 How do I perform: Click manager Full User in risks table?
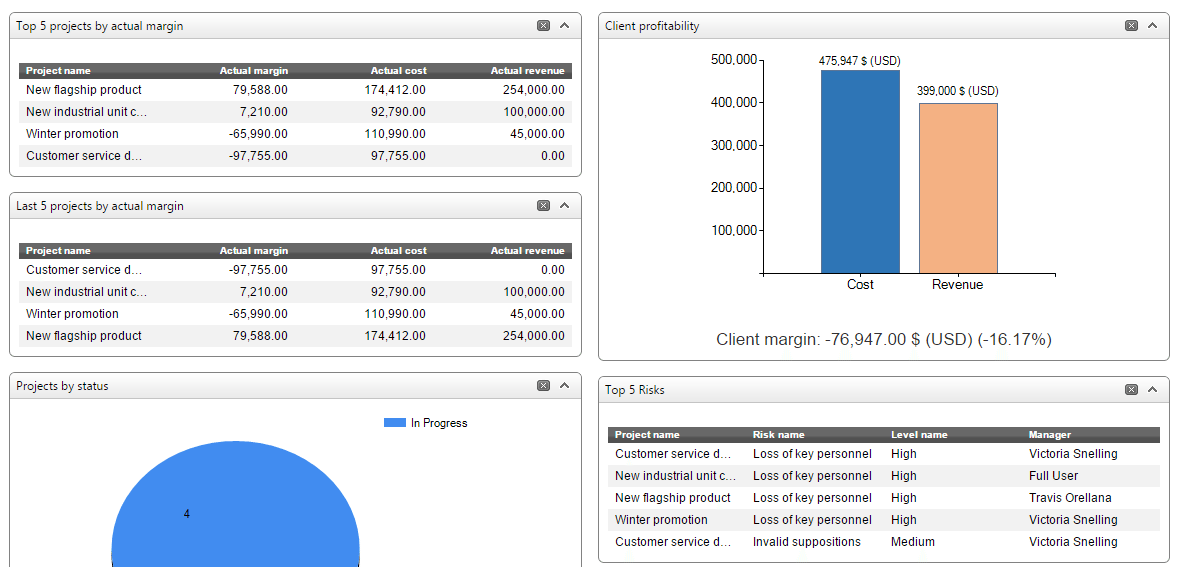pos(1053,476)
